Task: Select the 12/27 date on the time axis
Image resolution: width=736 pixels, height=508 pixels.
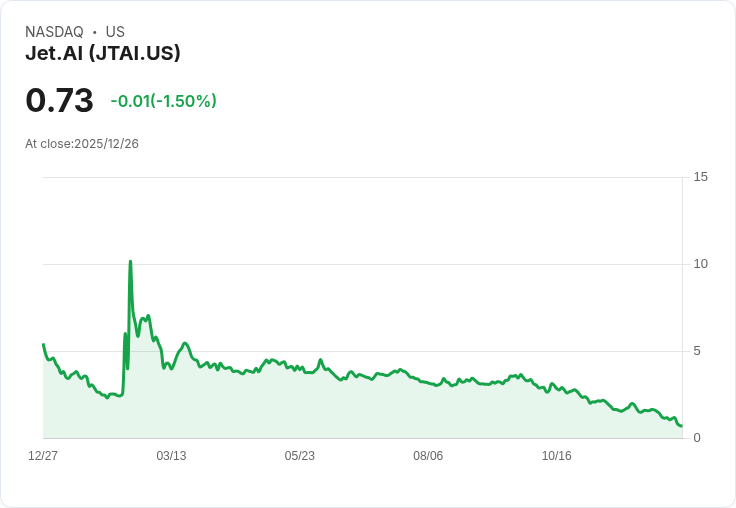Action: coord(43,456)
